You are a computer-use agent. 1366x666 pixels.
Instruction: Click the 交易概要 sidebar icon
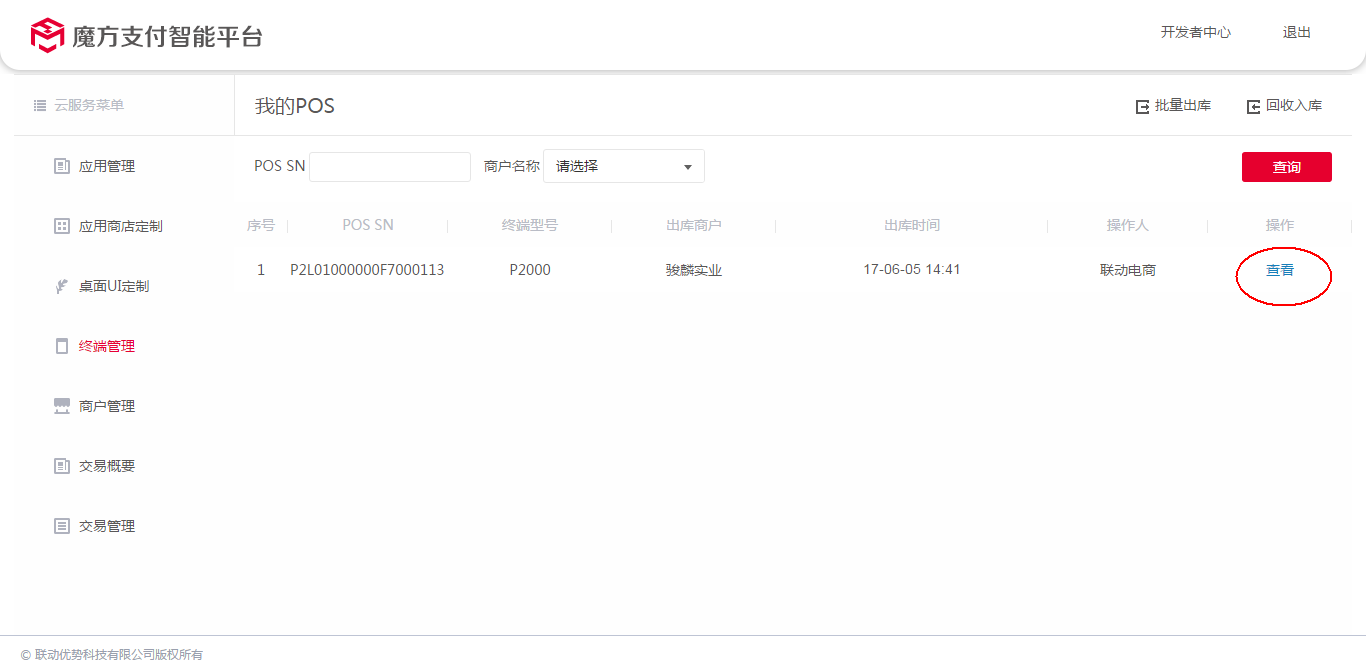click(x=62, y=466)
